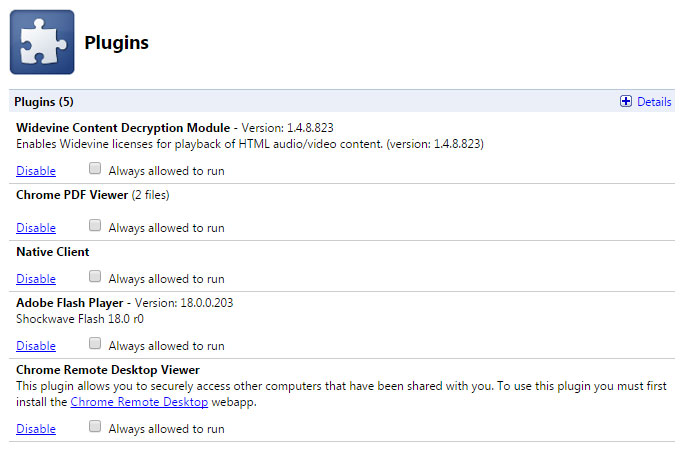
Task: Click the plus icon beside Details
Action: click(626, 102)
